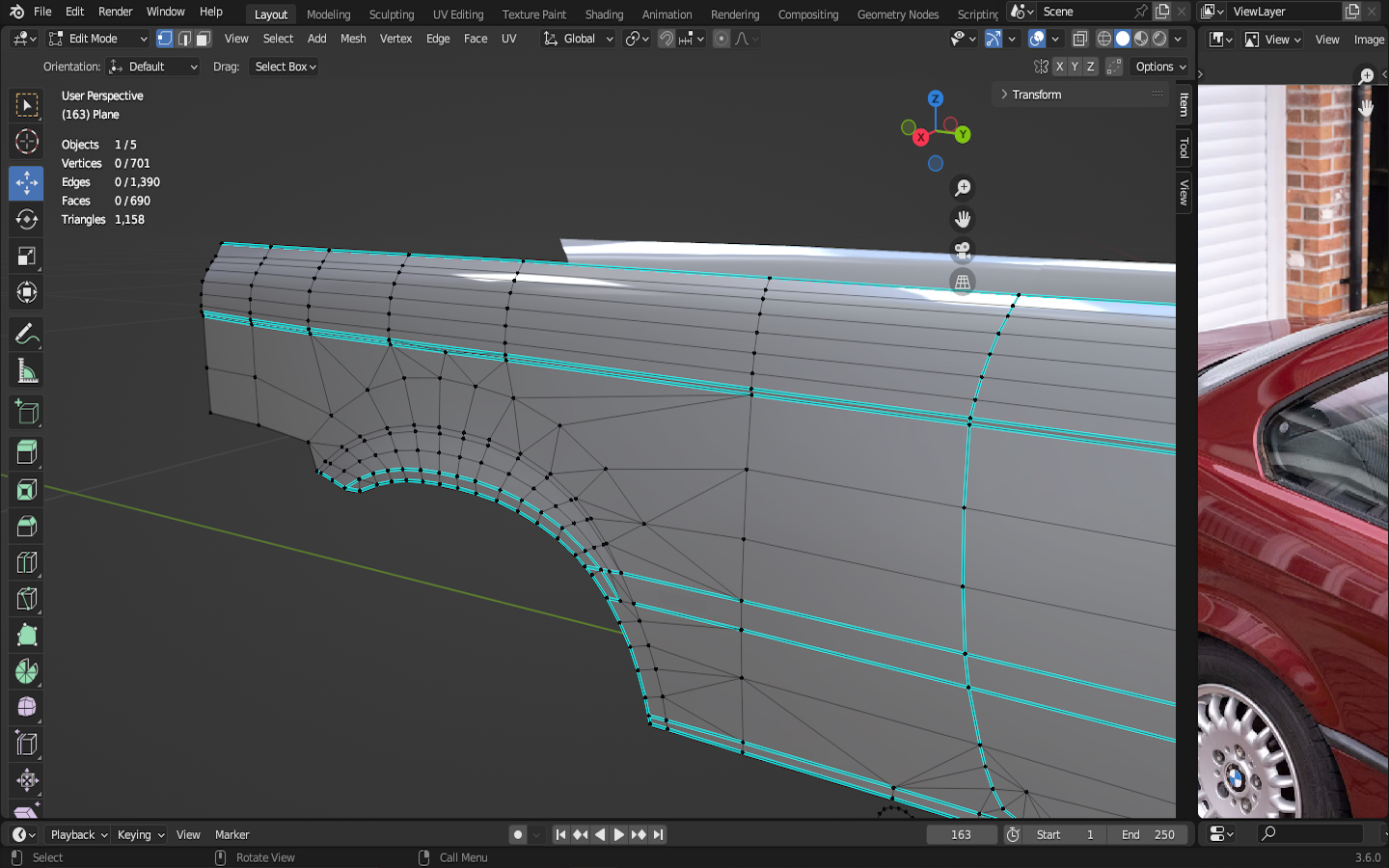Toggle X axis mirror option

pos(1059,67)
